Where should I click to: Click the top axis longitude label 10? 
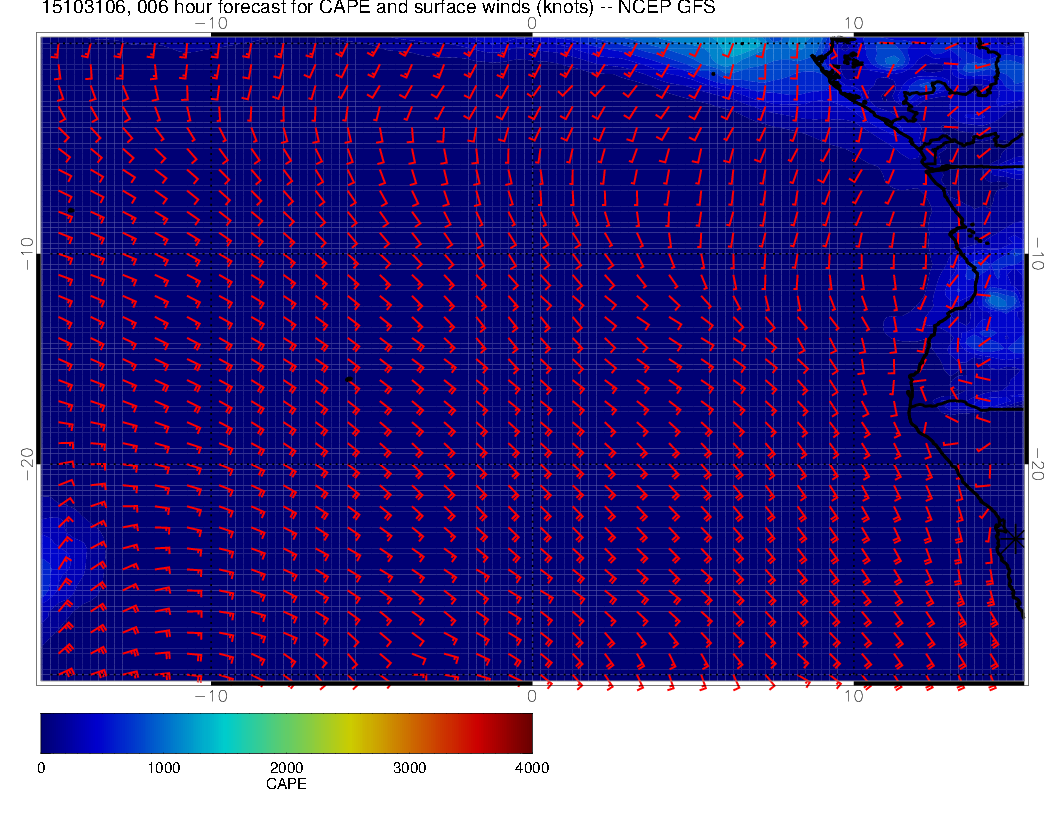pyautogui.click(x=853, y=24)
